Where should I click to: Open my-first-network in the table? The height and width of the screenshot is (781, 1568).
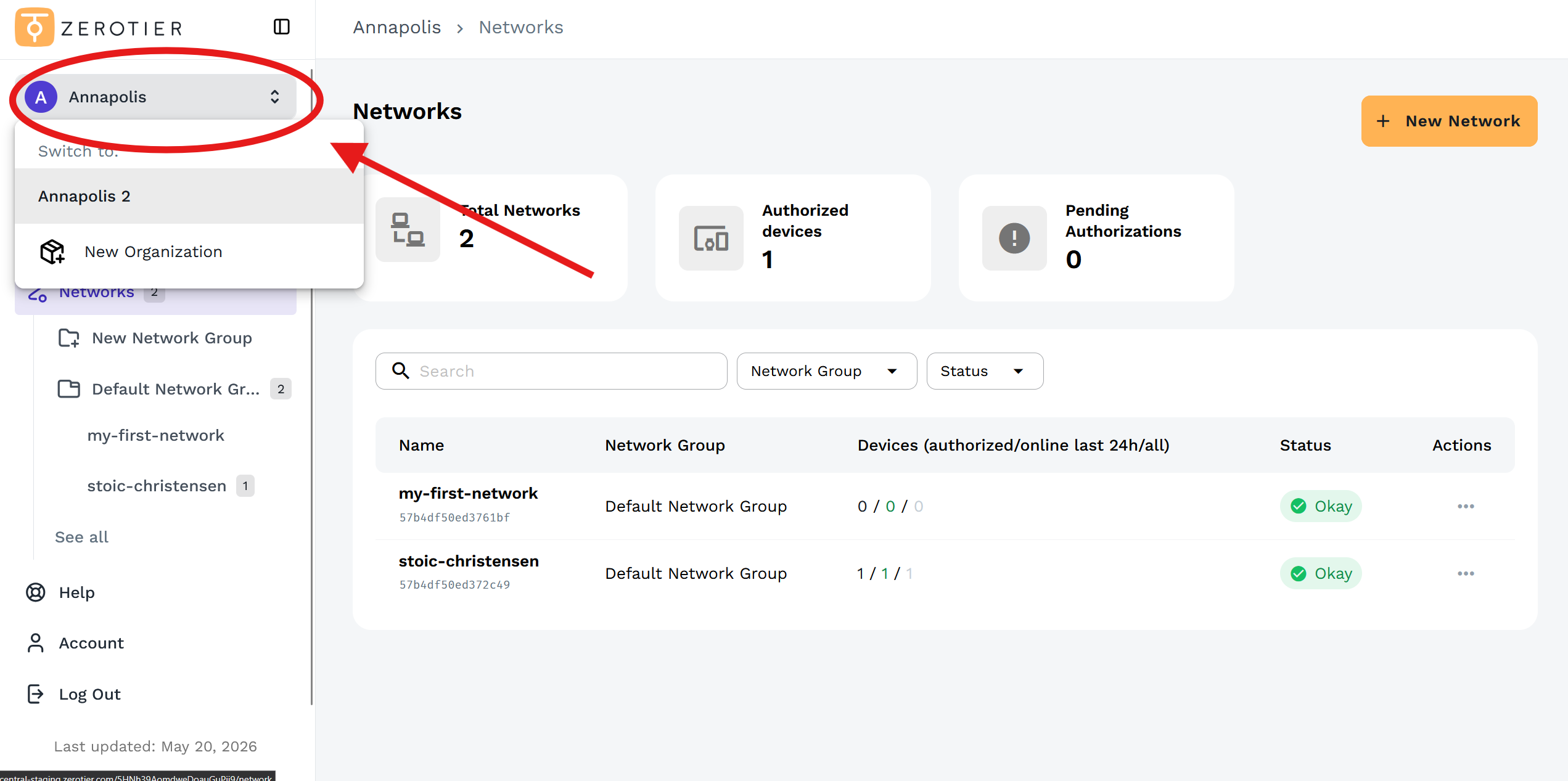pos(469,493)
